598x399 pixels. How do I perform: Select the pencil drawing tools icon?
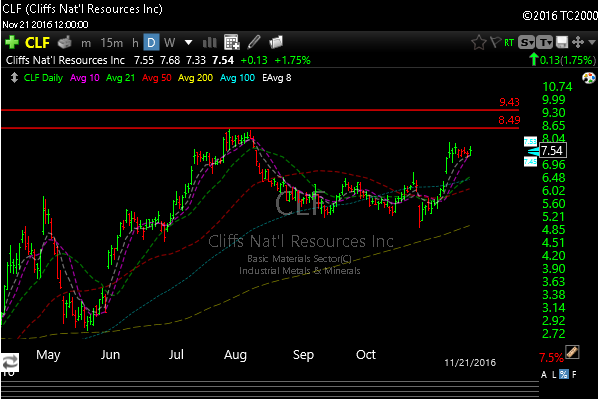click(x=254, y=42)
